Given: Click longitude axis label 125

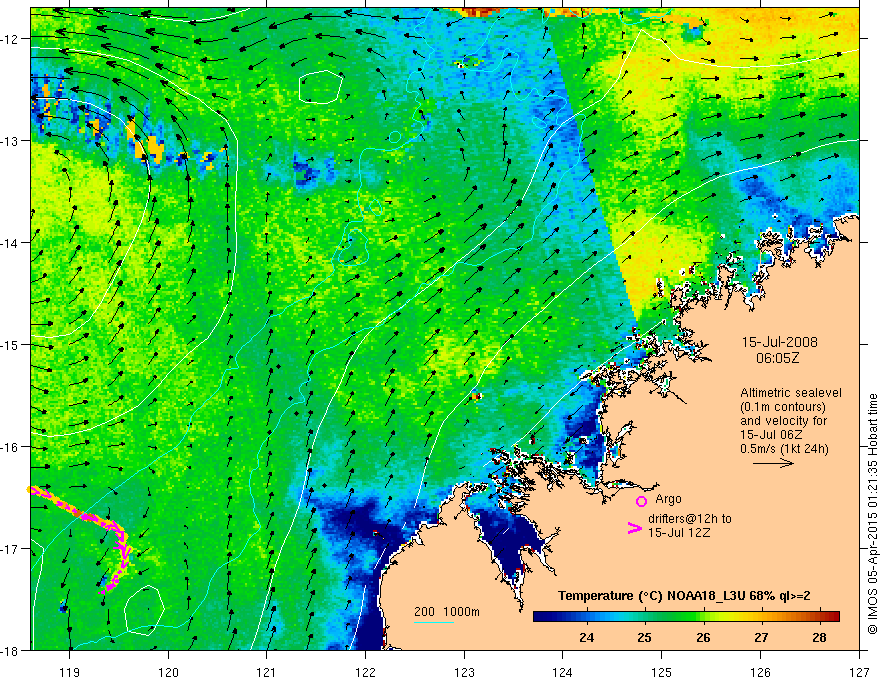Looking at the screenshot, I should pos(662,672).
